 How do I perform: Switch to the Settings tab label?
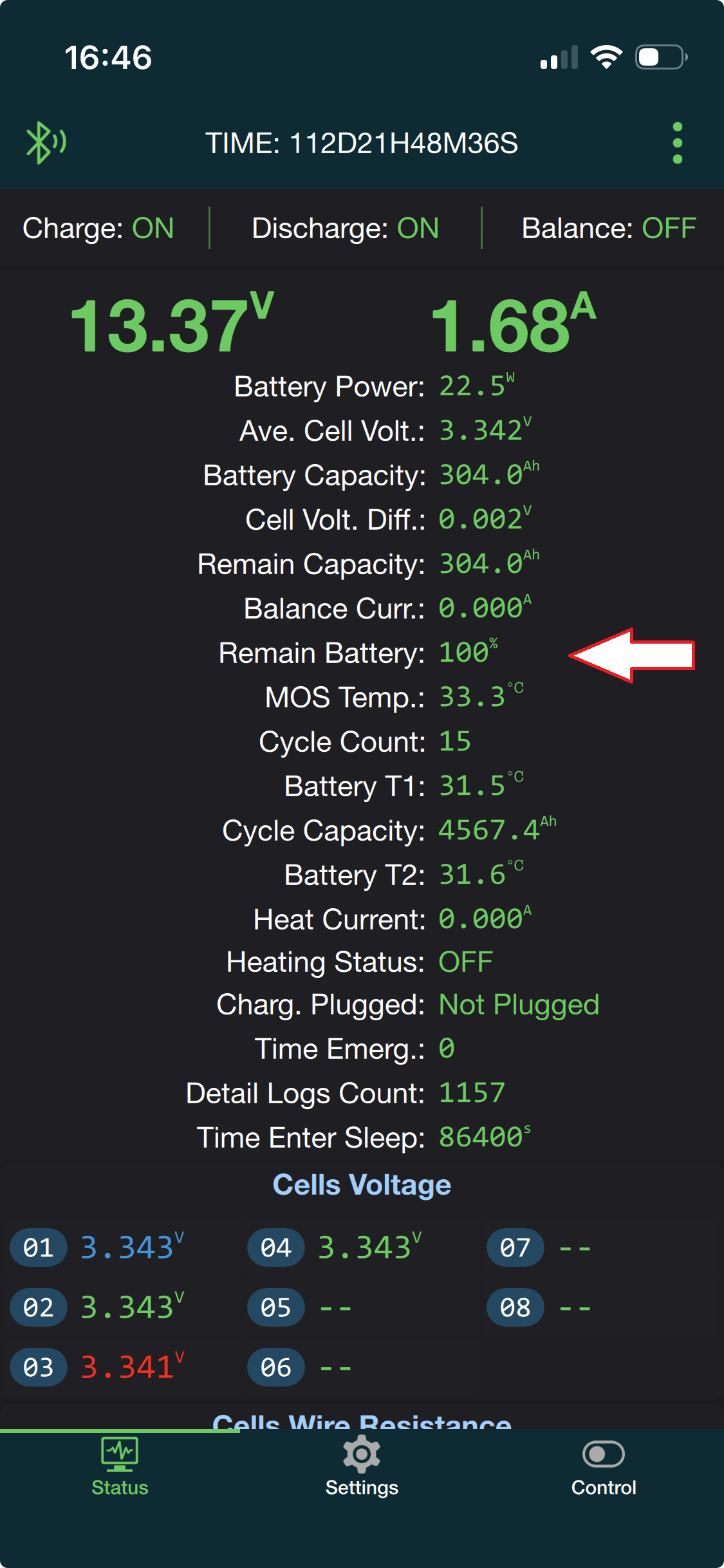[362, 1488]
